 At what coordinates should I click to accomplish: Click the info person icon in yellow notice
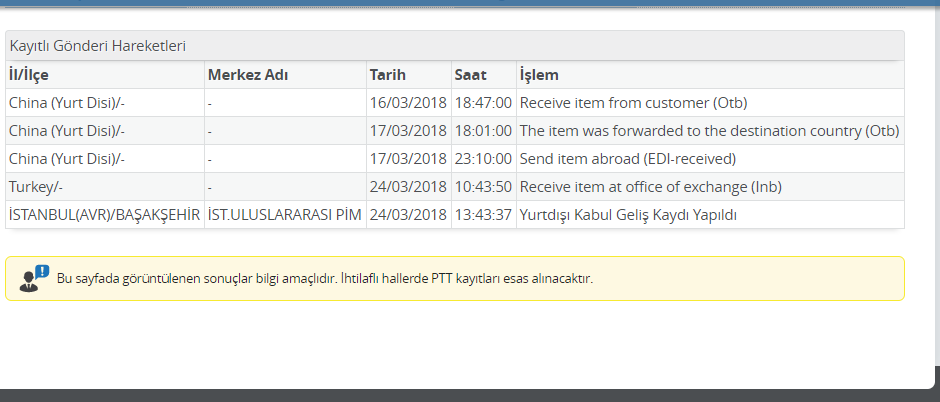[34, 279]
